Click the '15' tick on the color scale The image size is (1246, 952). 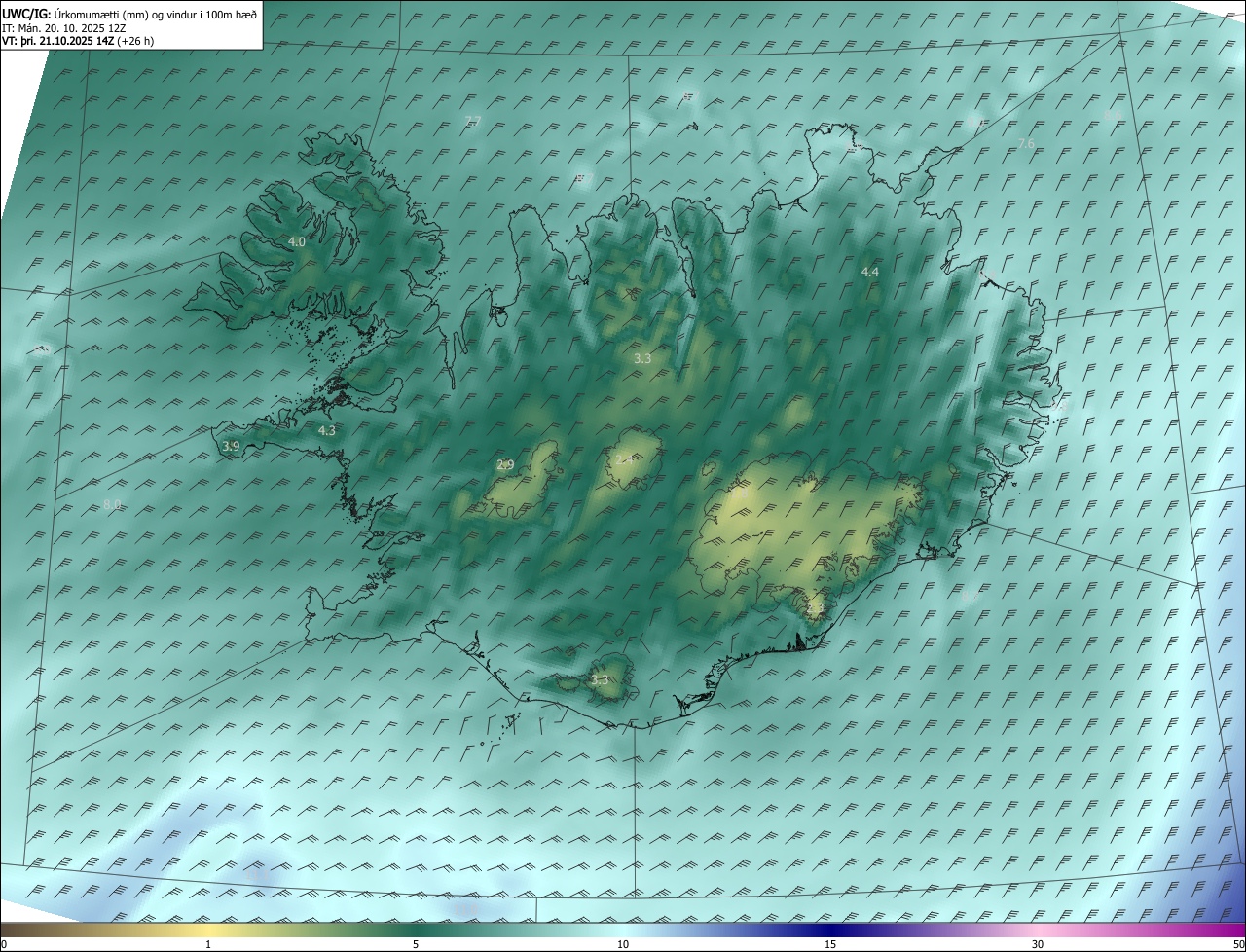point(830,945)
